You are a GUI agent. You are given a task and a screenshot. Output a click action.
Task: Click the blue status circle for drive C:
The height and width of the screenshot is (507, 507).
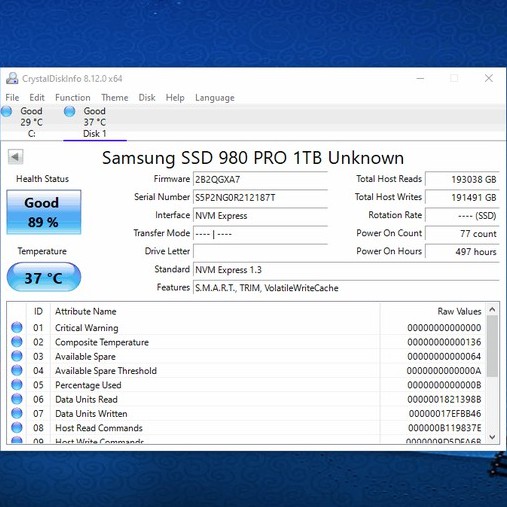point(6,111)
